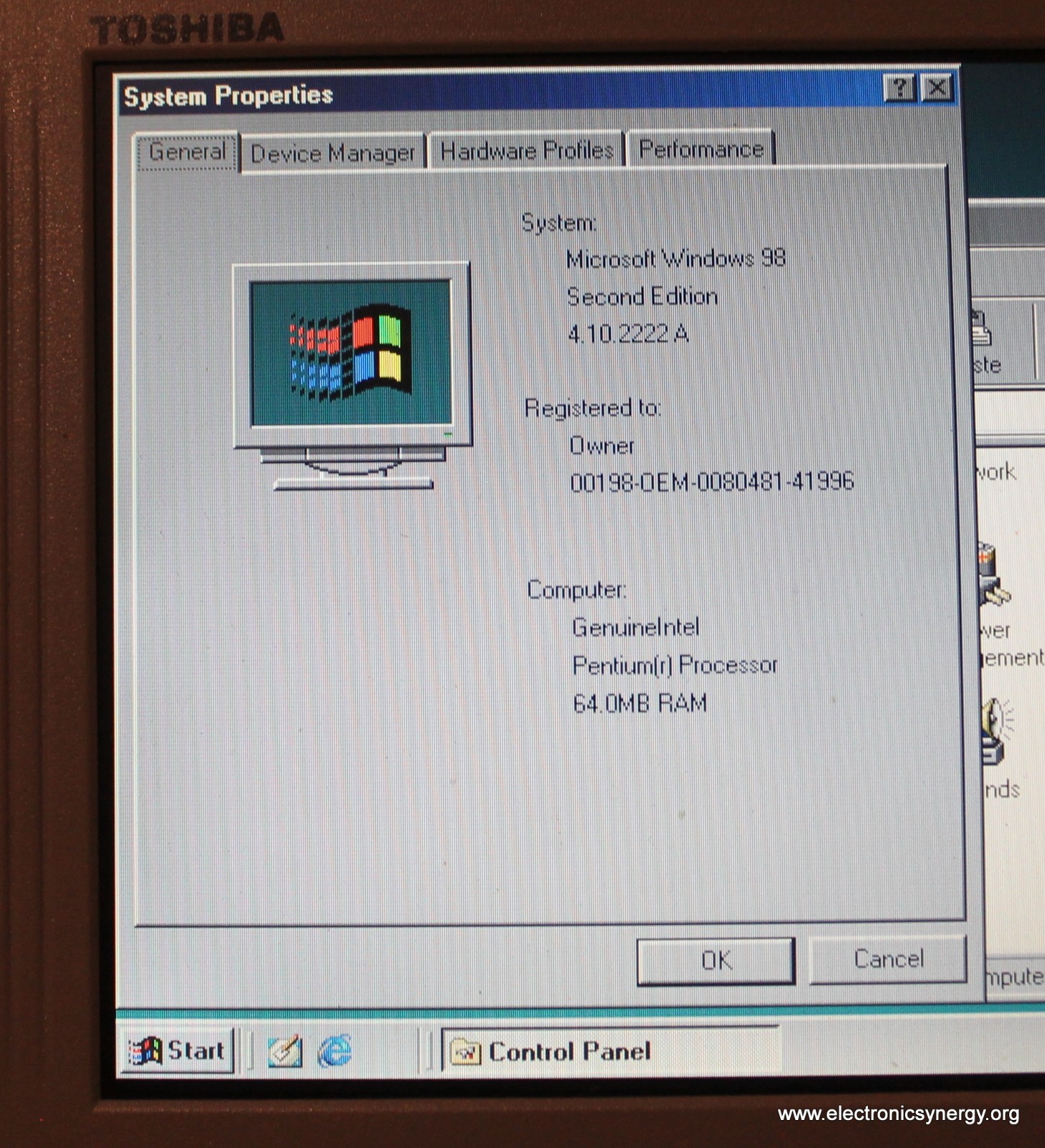
Task: Go to the General tab
Action: pyautogui.click(x=187, y=151)
